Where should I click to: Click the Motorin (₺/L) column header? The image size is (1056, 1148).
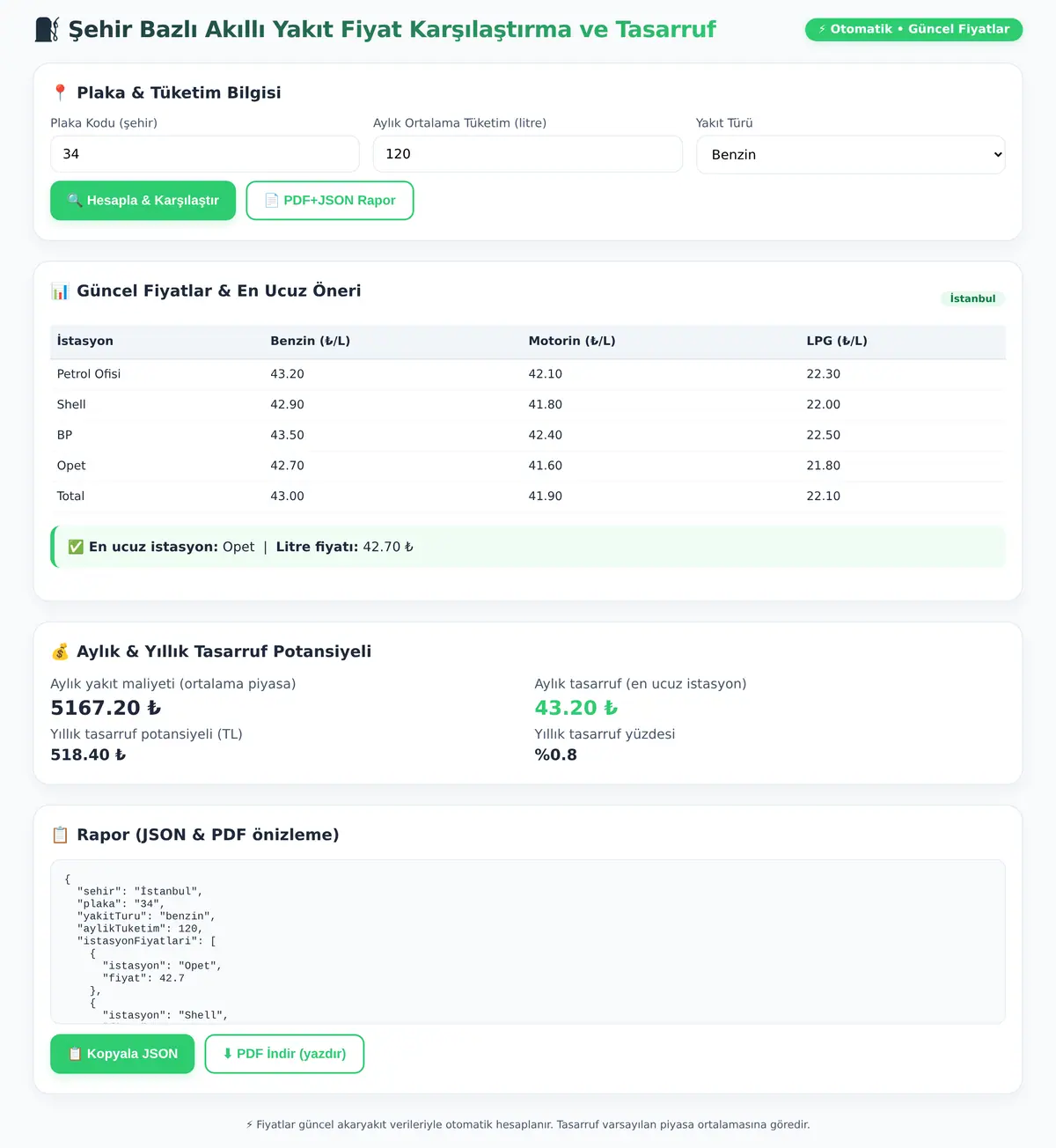[x=572, y=341]
